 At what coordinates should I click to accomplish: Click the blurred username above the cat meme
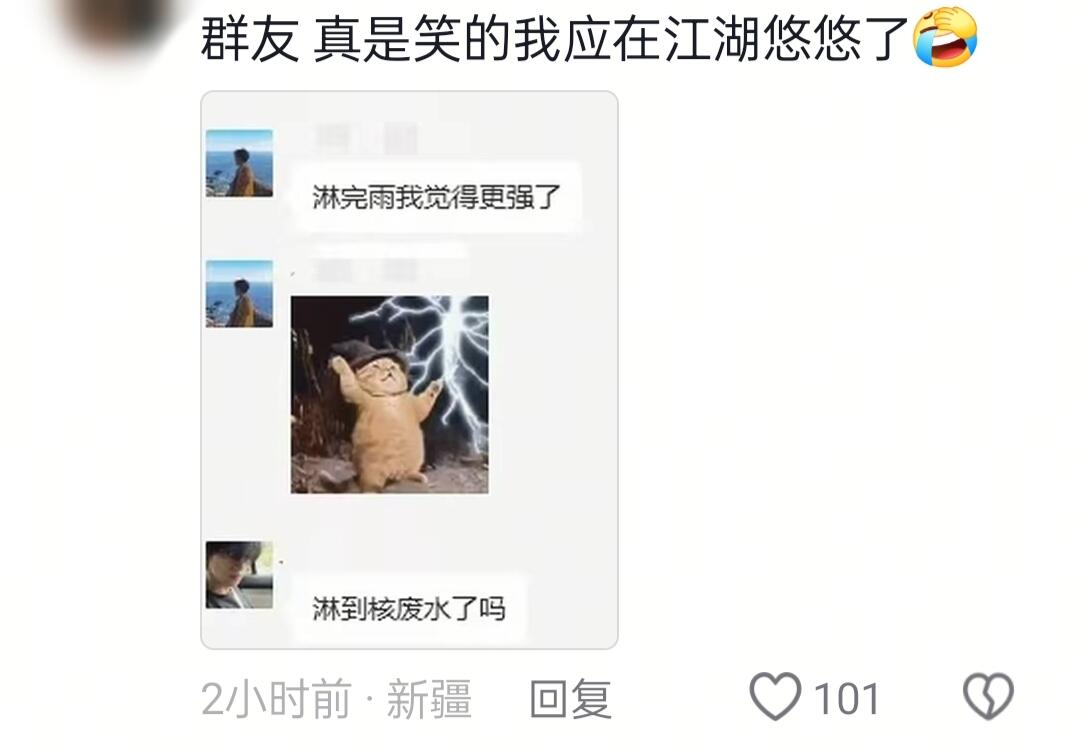click(367, 270)
